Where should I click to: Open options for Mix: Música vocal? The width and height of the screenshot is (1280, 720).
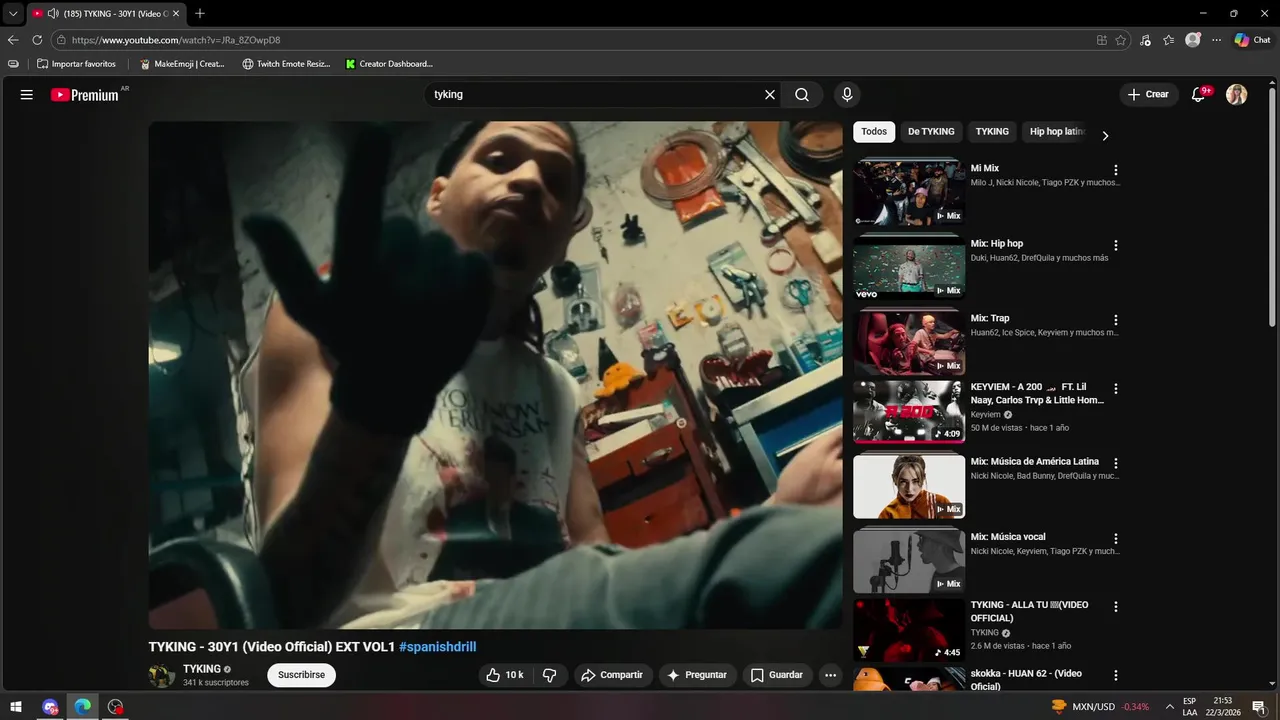[1116, 538]
